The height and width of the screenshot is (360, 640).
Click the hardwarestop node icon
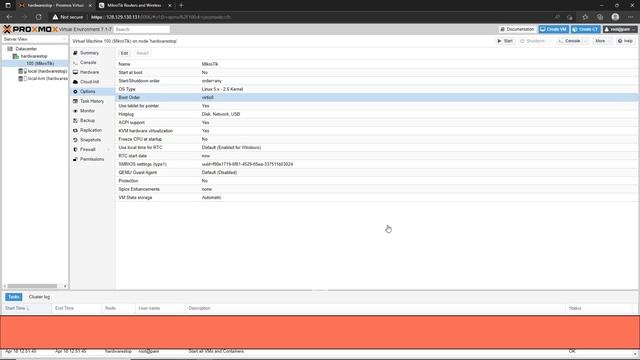[x=16, y=56]
